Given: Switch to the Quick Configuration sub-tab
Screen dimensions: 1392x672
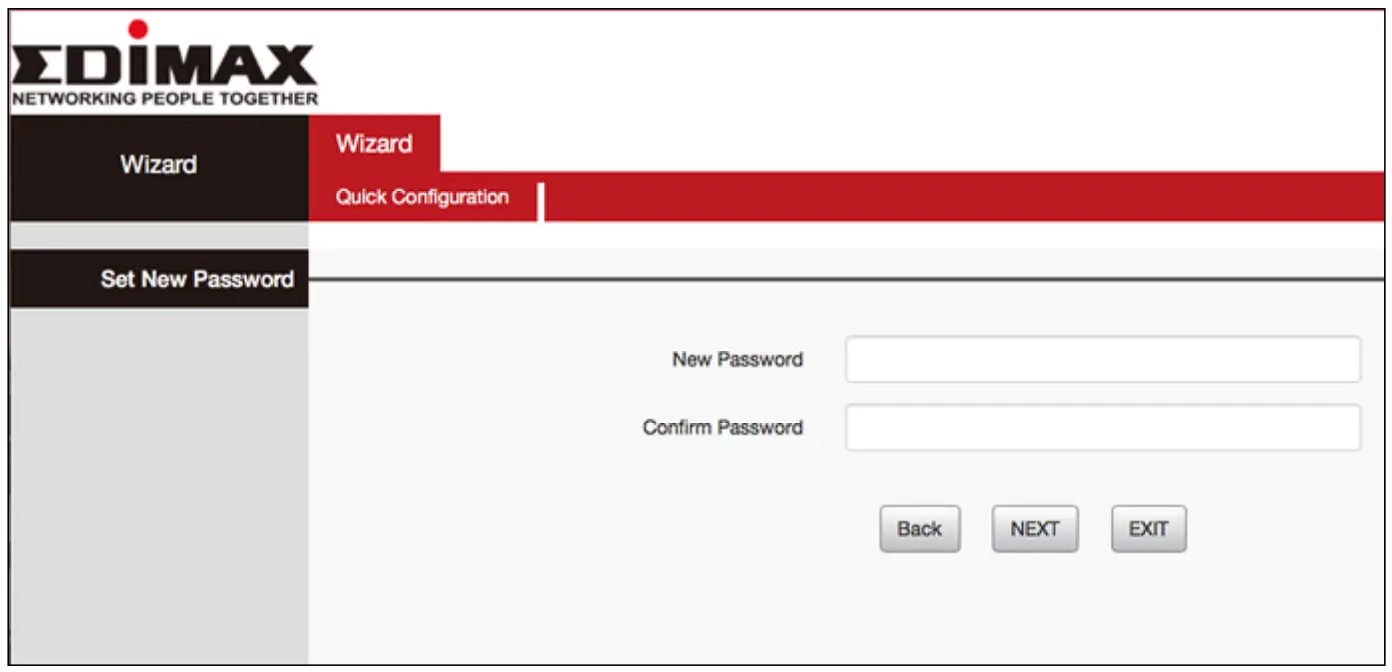Looking at the screenshot, I should 422,197.
